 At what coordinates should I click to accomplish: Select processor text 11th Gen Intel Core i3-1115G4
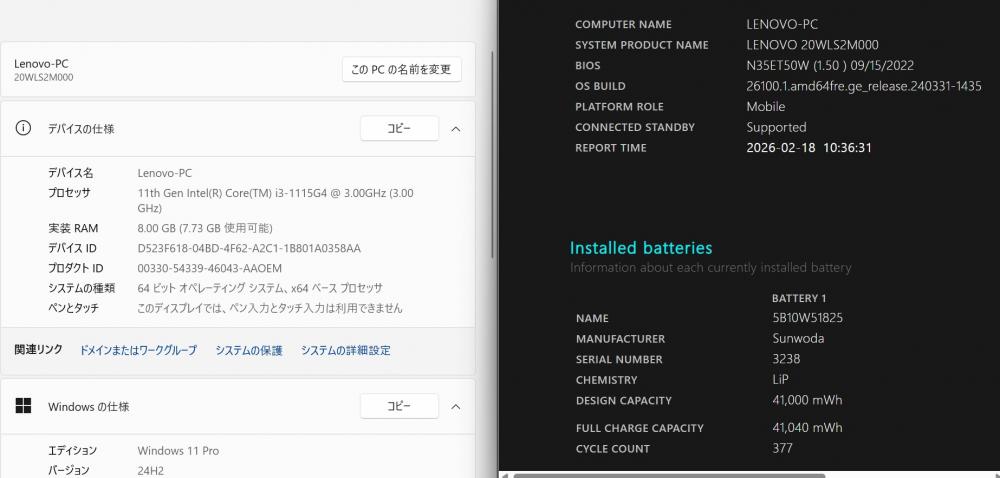point(276,200)
